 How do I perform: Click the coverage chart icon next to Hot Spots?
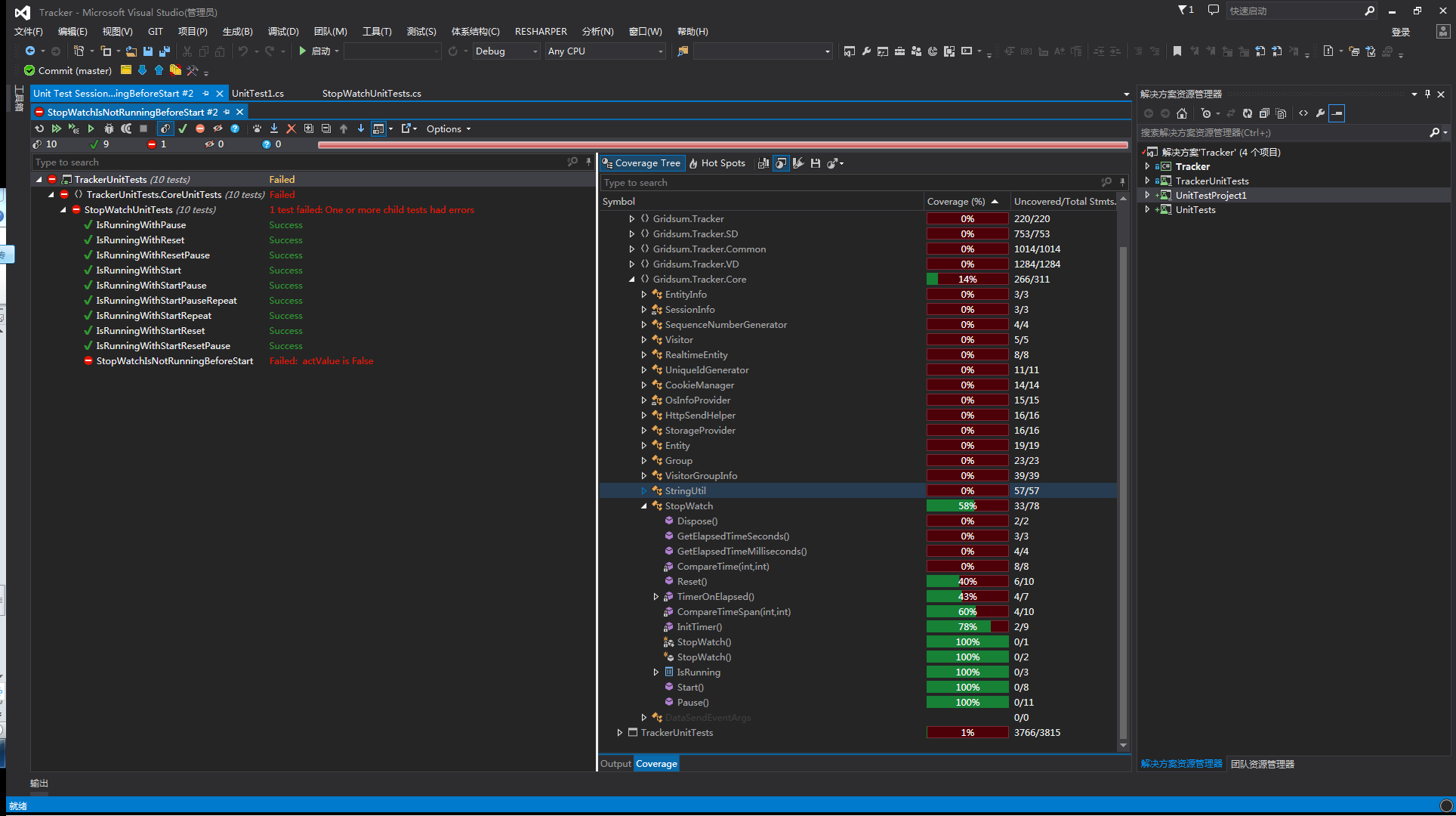pyautogui.click(x=763, y=163)
